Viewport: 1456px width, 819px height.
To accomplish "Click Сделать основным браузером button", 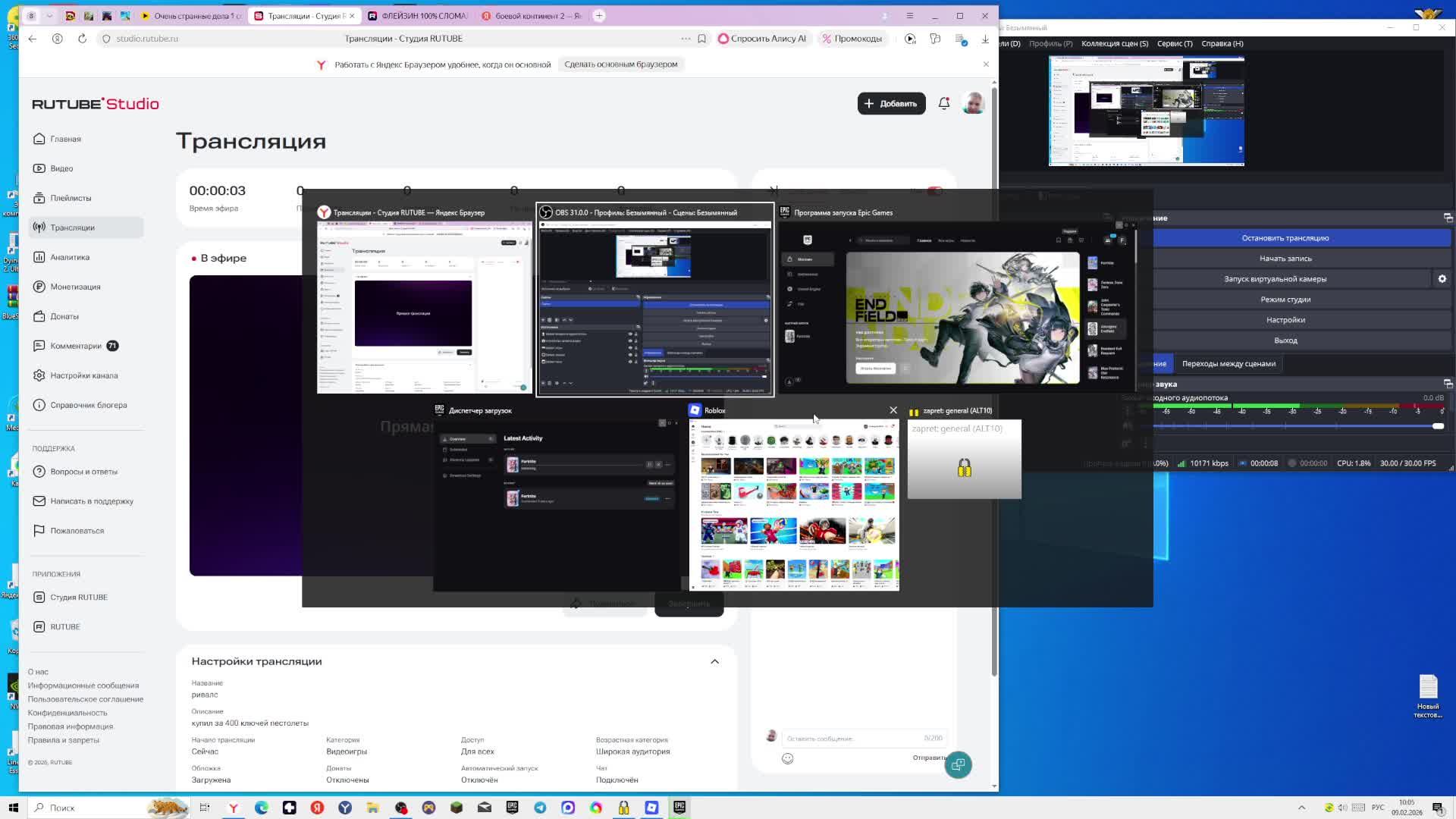I will 620,64.
